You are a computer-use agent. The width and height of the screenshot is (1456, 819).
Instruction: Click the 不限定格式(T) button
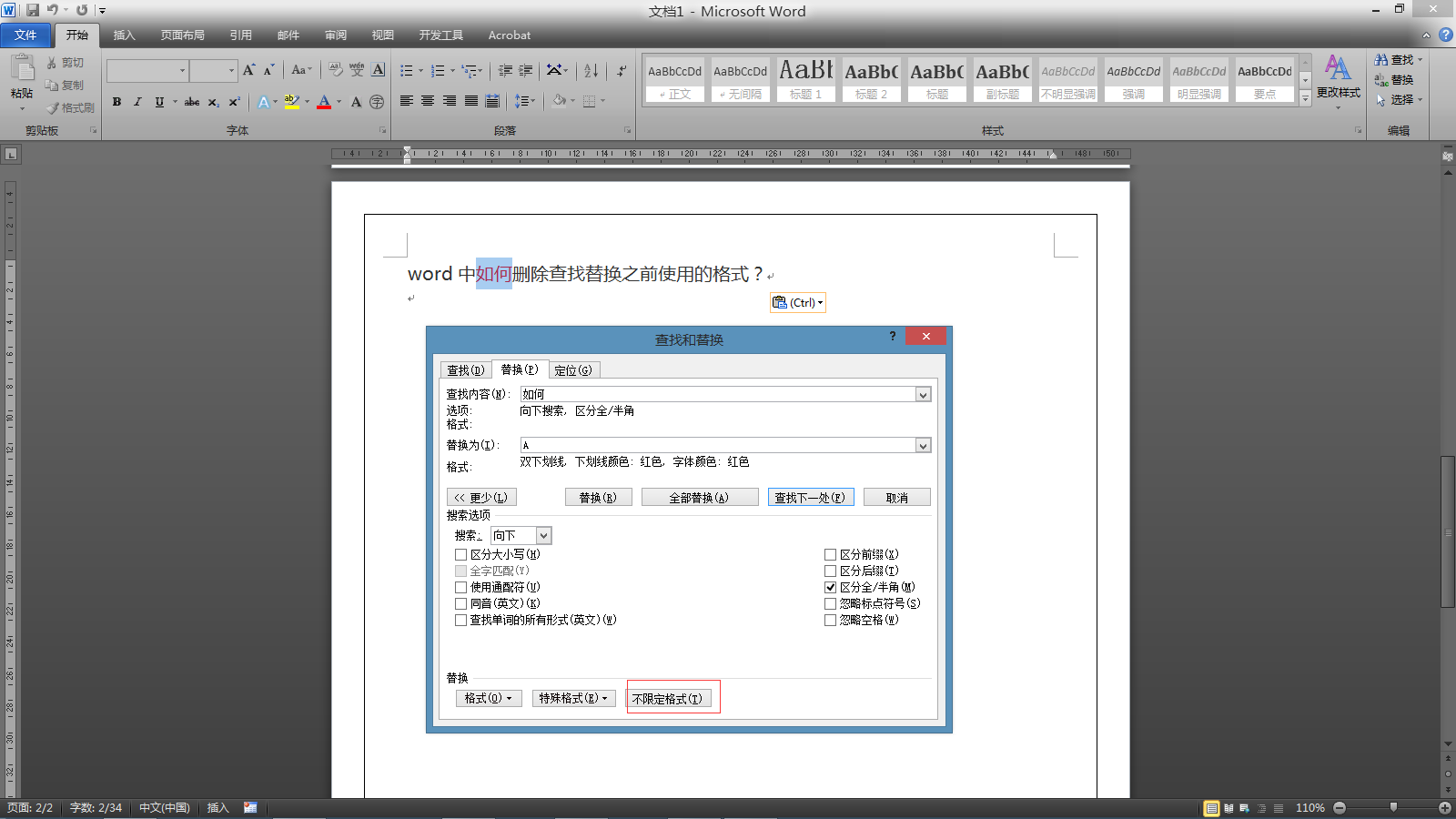tap(667, 699)
